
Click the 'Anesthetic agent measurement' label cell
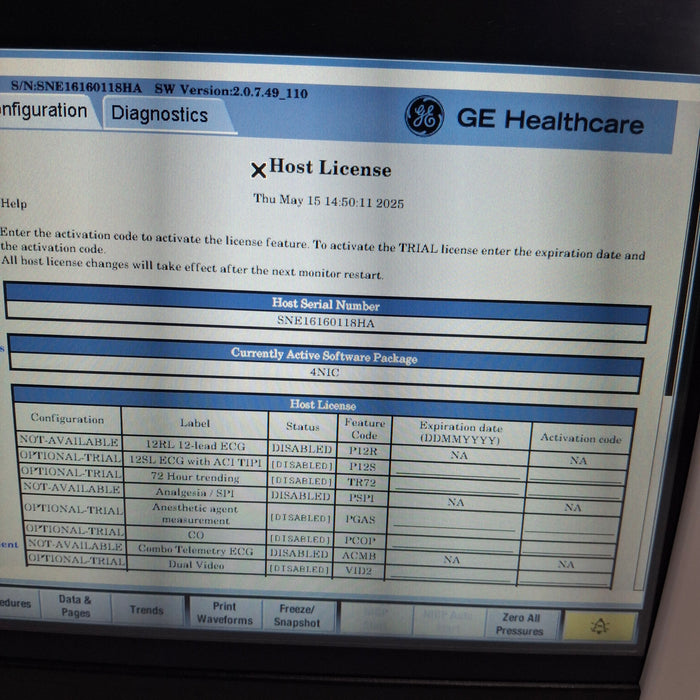[196, 513]
